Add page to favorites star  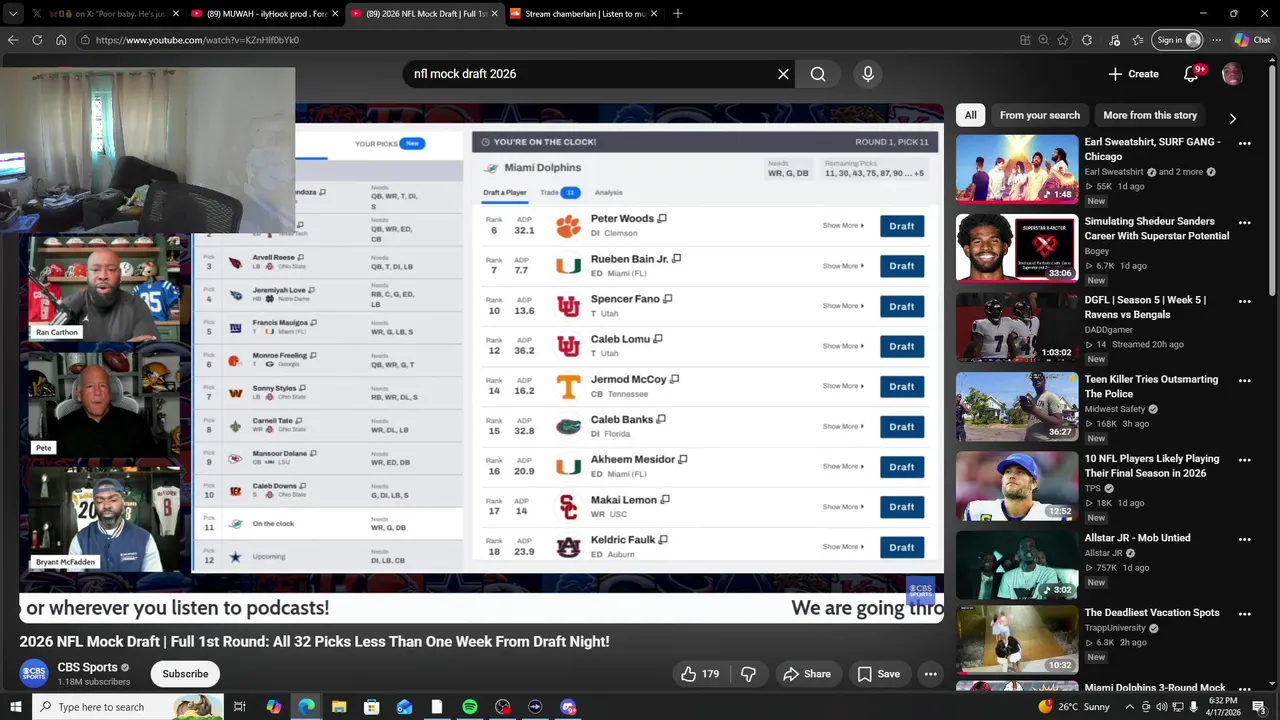pyautogui.click(x=1062, y=40)
